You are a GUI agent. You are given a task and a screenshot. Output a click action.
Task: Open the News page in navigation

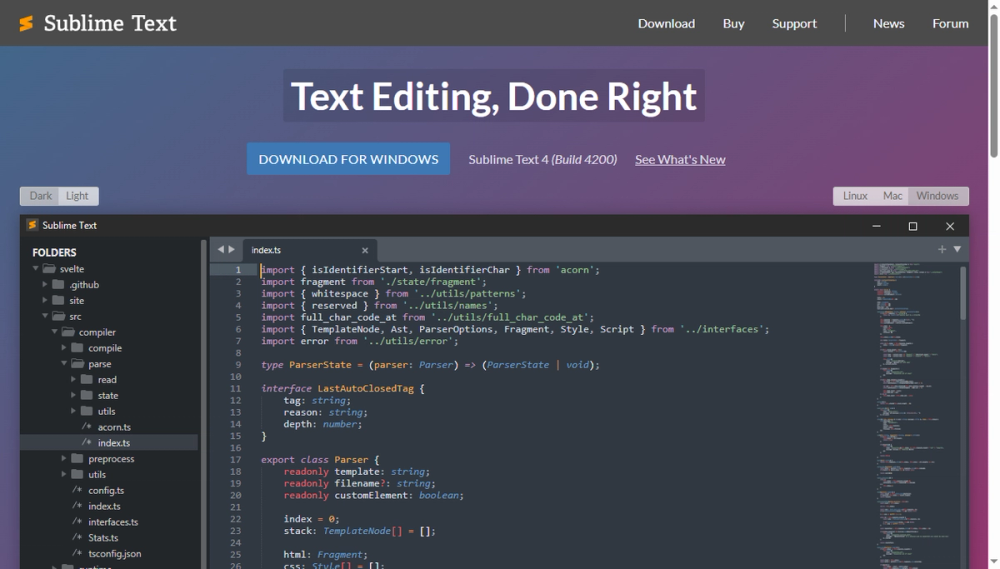click(888, 24)
